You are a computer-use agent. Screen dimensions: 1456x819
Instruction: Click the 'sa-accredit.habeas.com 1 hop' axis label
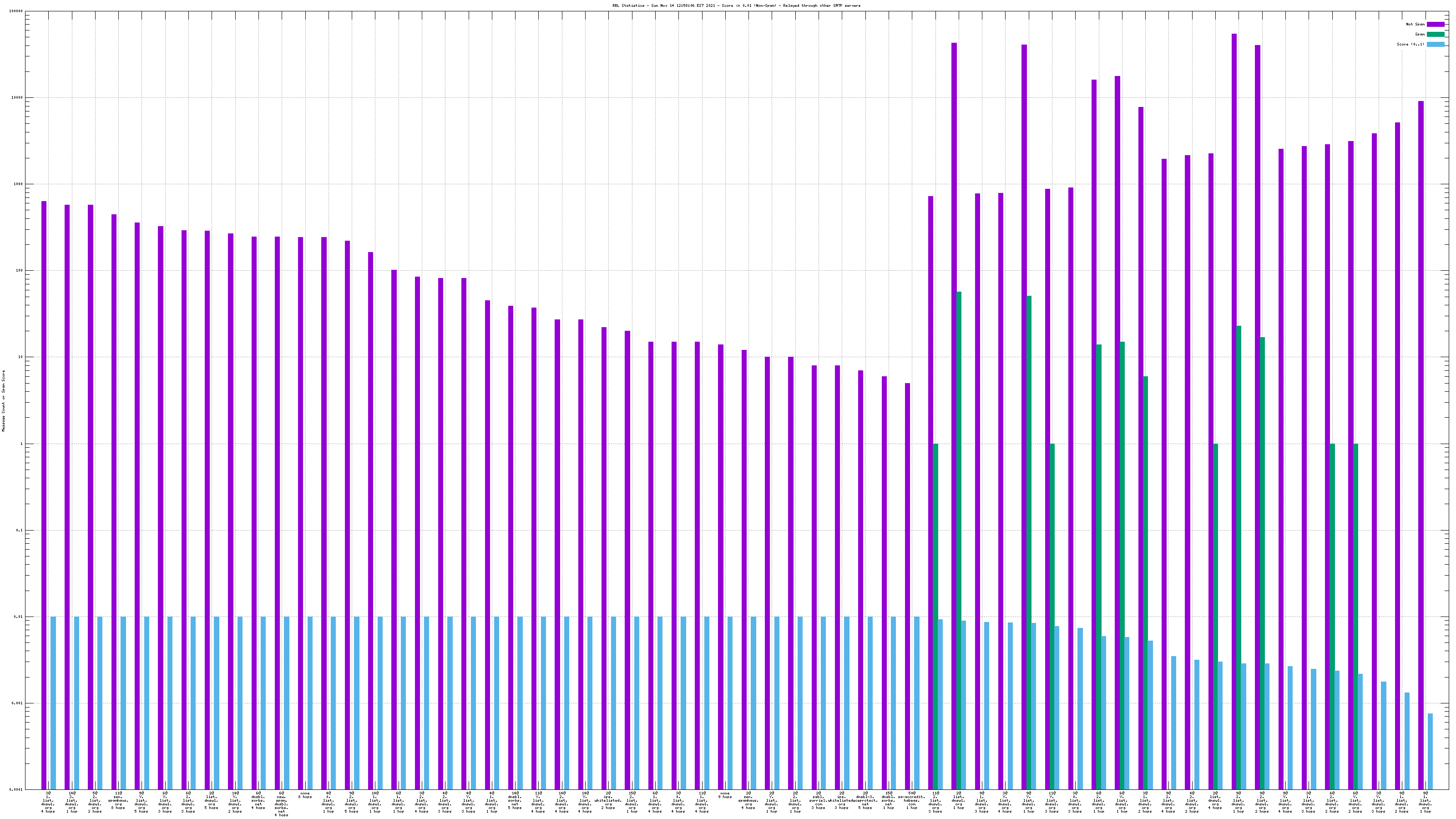point(912,800)
